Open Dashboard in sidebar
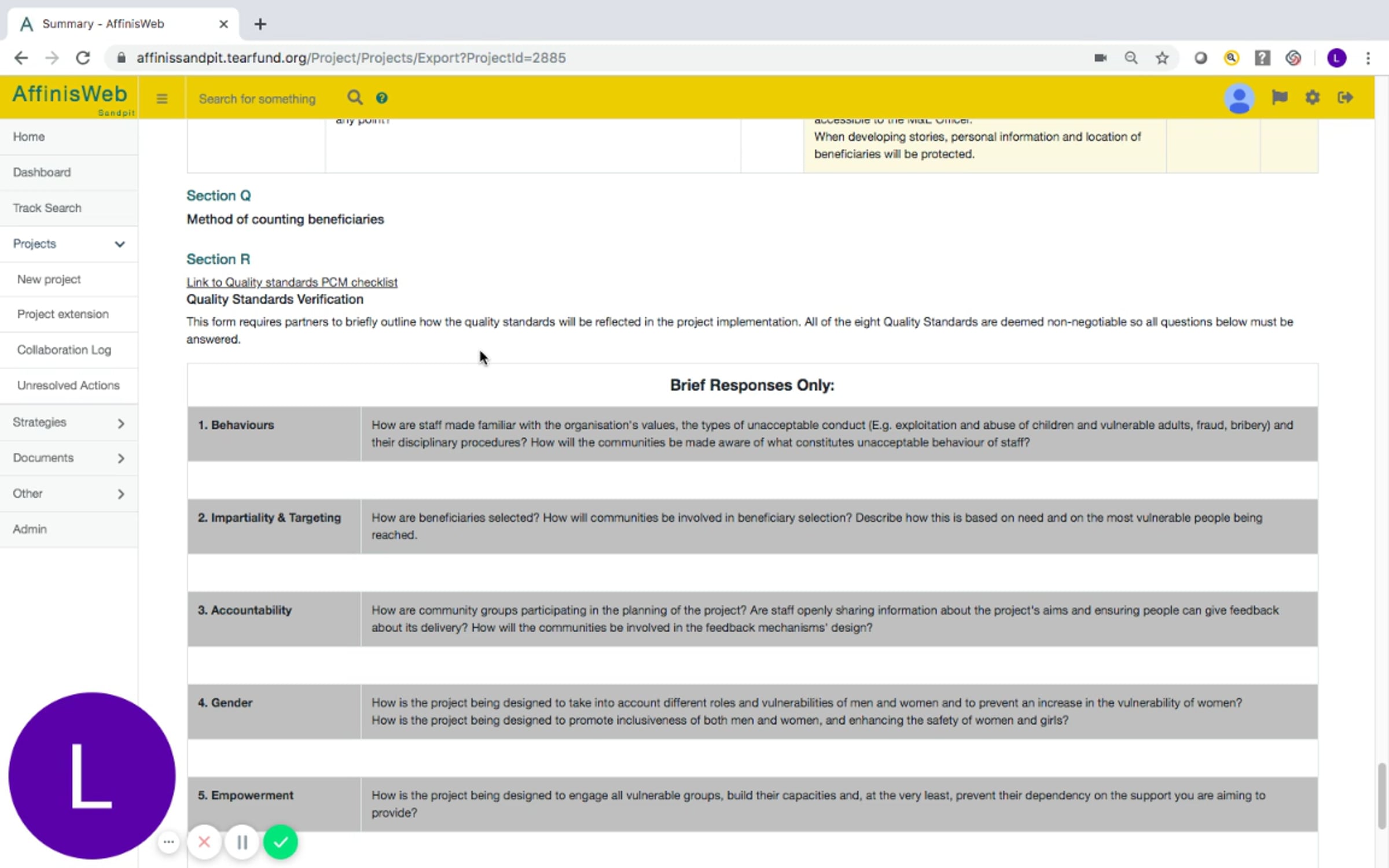Image resolution: width=1389 pixels, height=868 pixels. (x=69, y=172)
